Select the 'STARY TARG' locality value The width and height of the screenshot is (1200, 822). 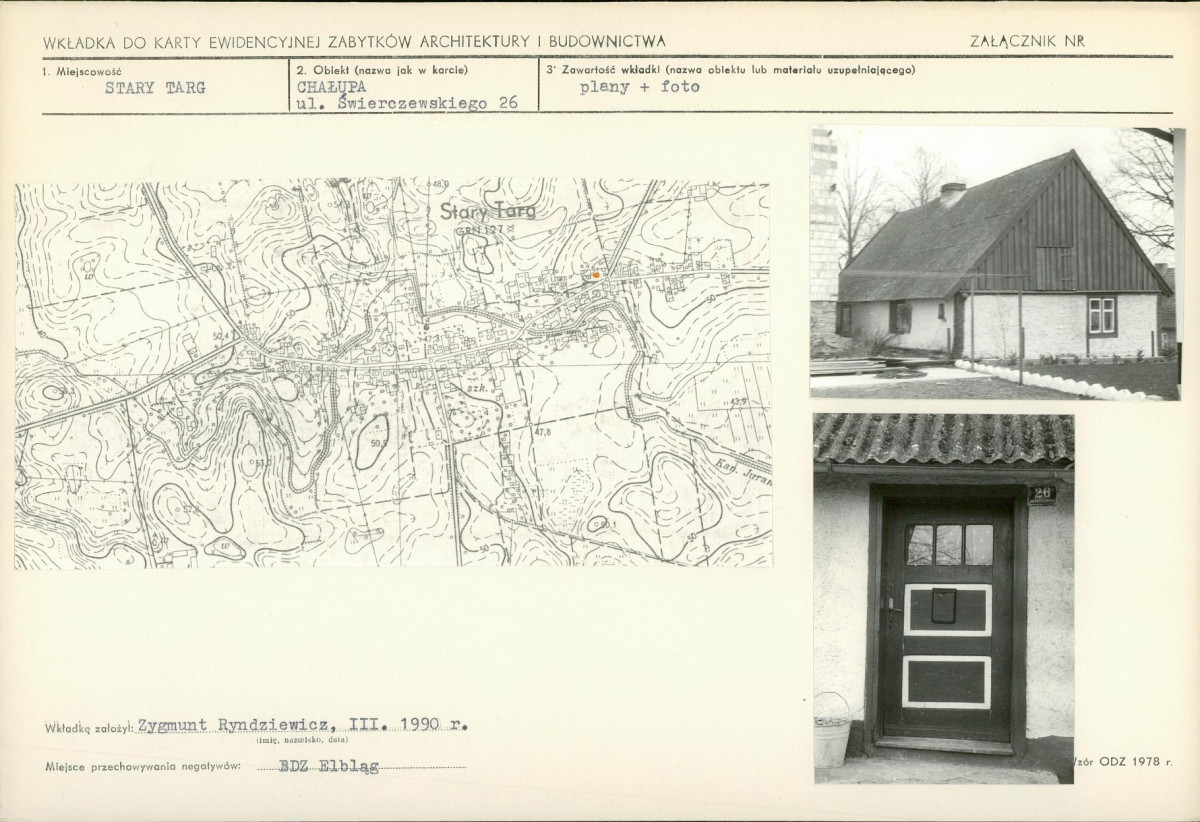point(155,88)
